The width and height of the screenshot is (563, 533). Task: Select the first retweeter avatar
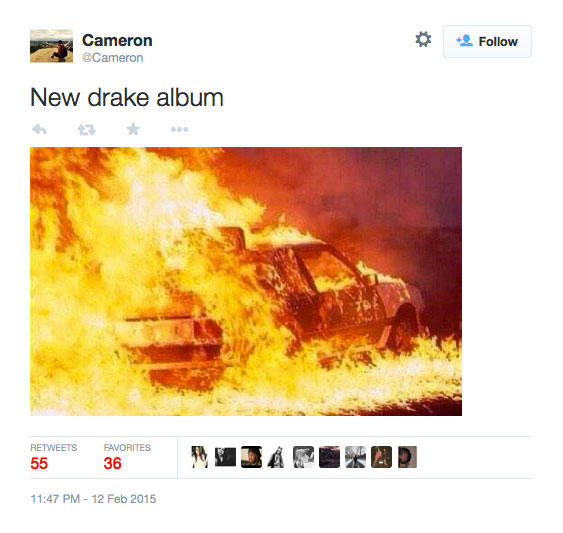pyautogui.click(x=200, y=457)
